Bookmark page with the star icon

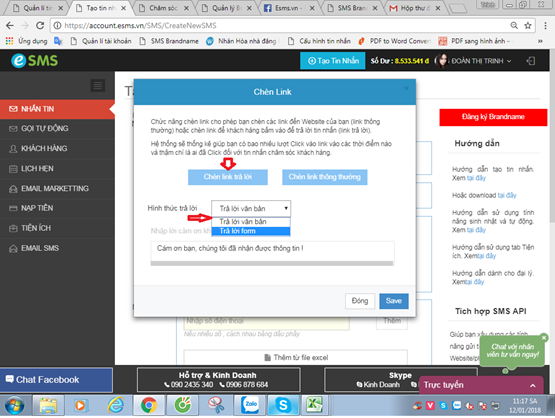click(x=528, y=25)
